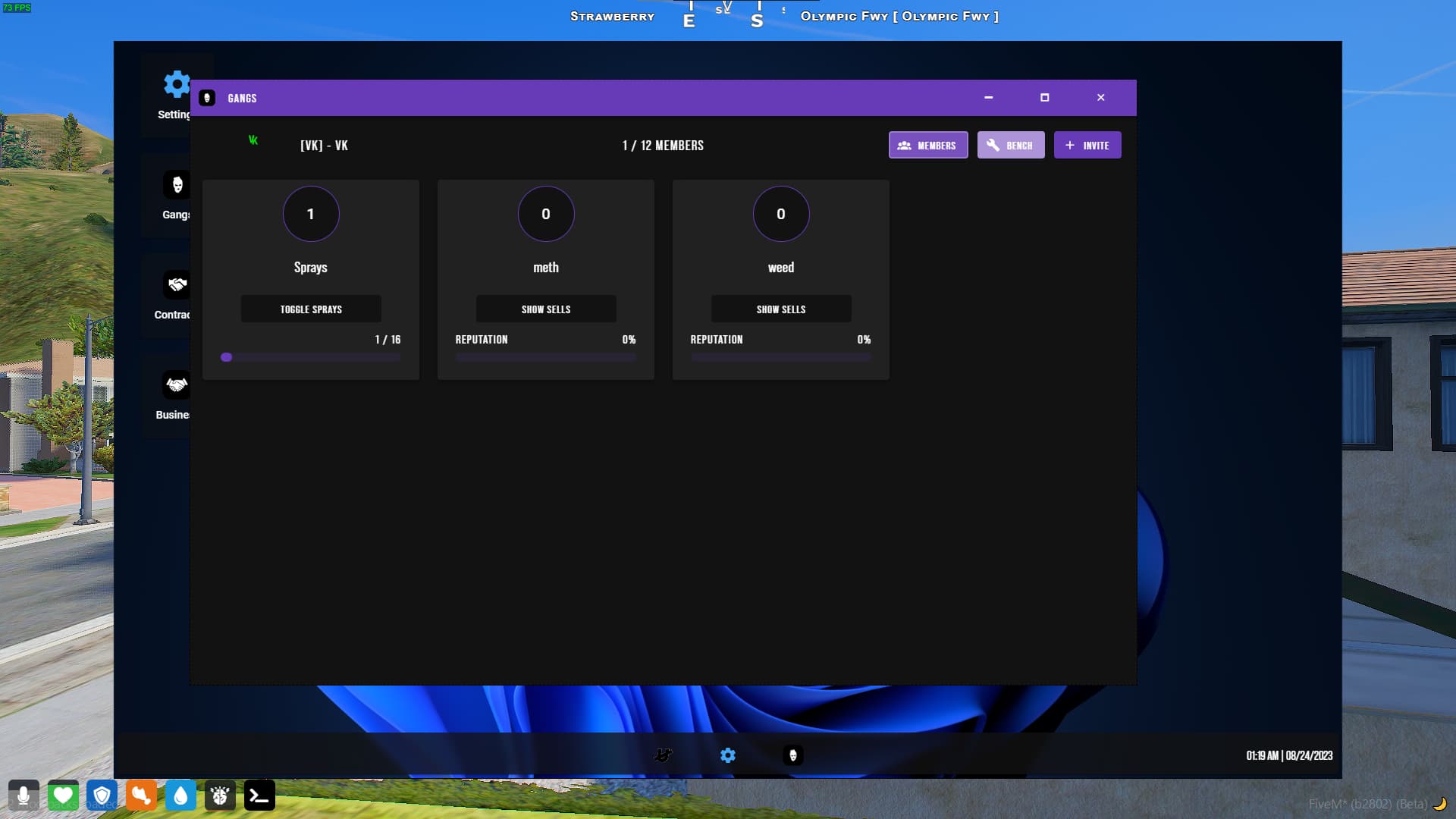Click the '1 / 16' sprays count

tap(388, 340)
